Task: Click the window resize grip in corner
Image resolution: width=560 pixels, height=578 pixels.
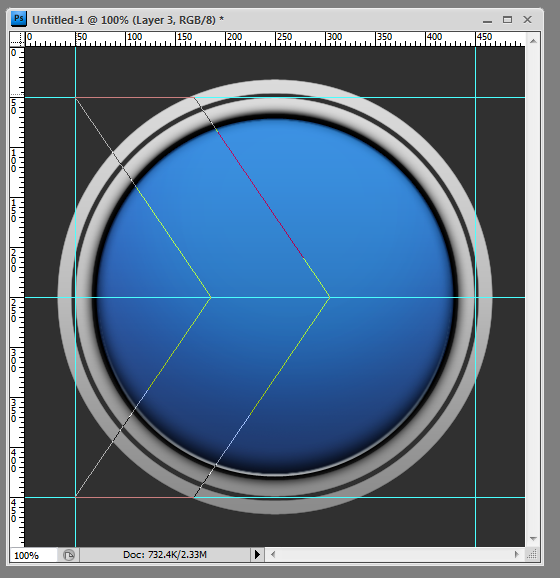Action: coord(533,554)
